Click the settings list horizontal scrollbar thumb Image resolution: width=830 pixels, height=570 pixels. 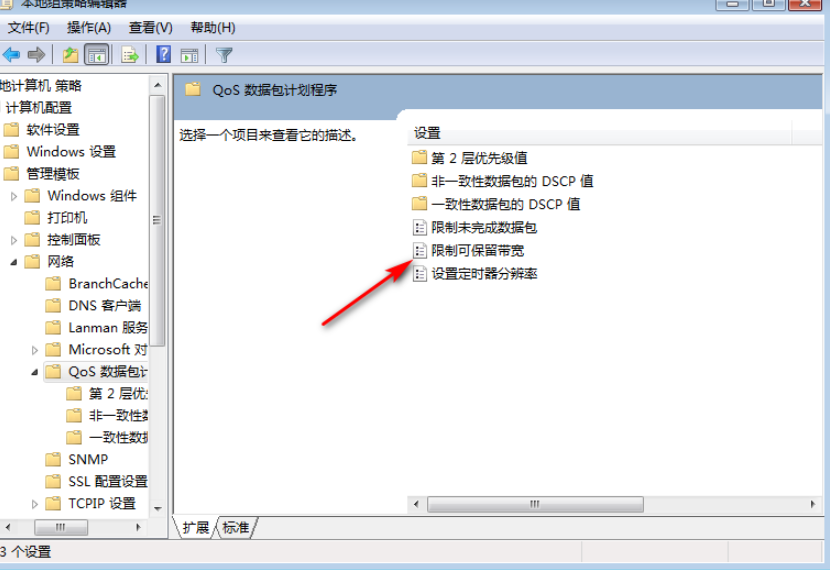click(x=535, y=504)
